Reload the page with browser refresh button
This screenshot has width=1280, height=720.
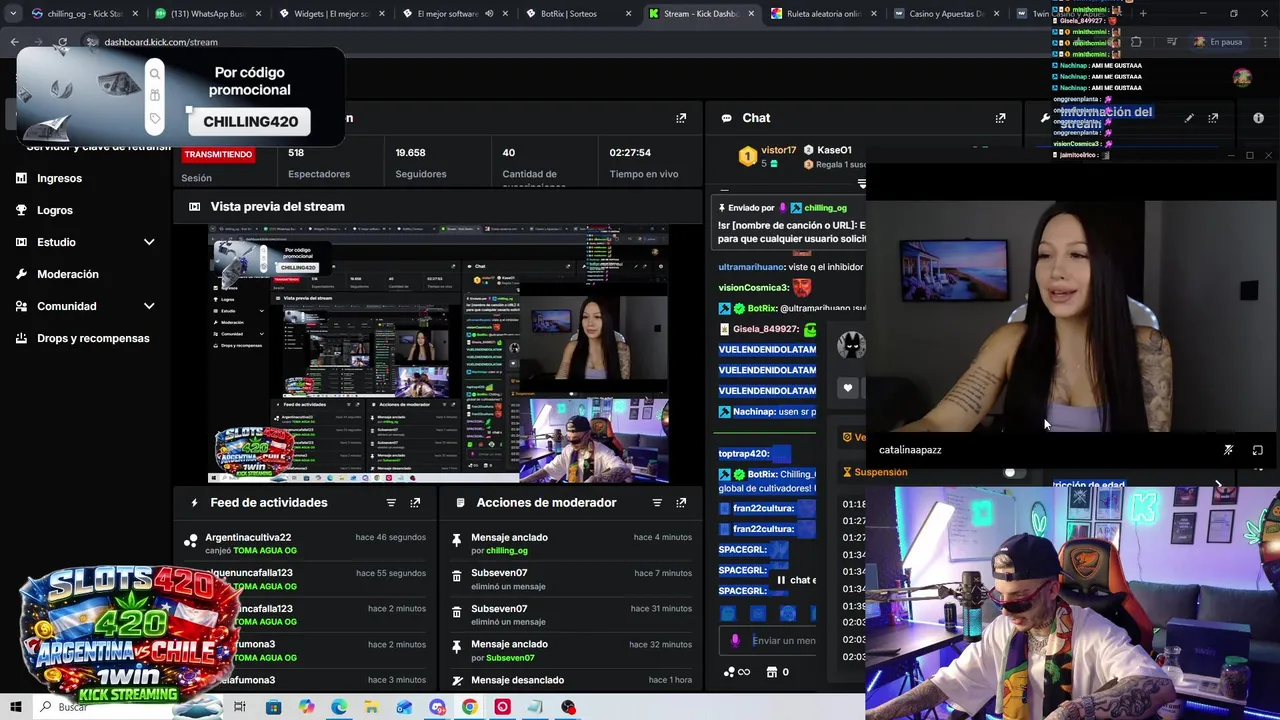[62, 42]
